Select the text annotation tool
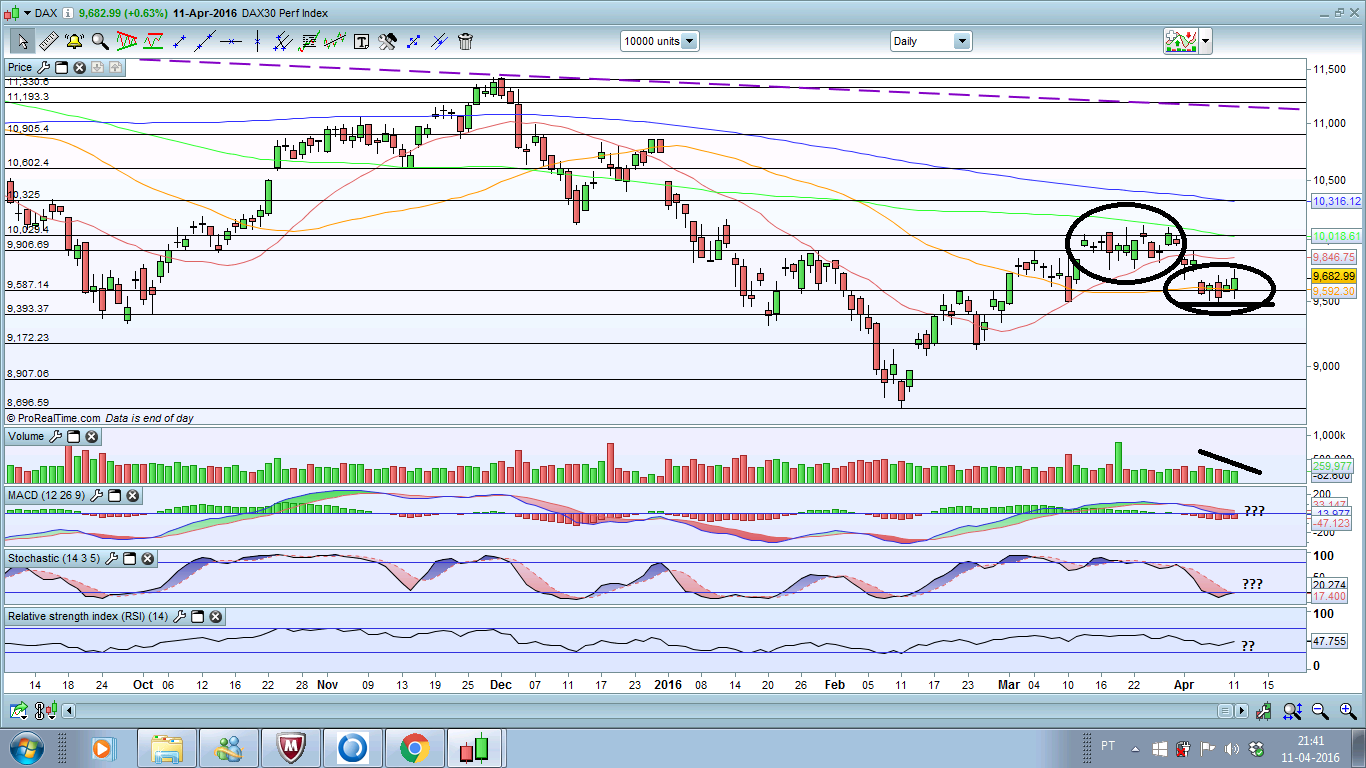This screenshot has height=768, width=1366. tap(361, 41)
